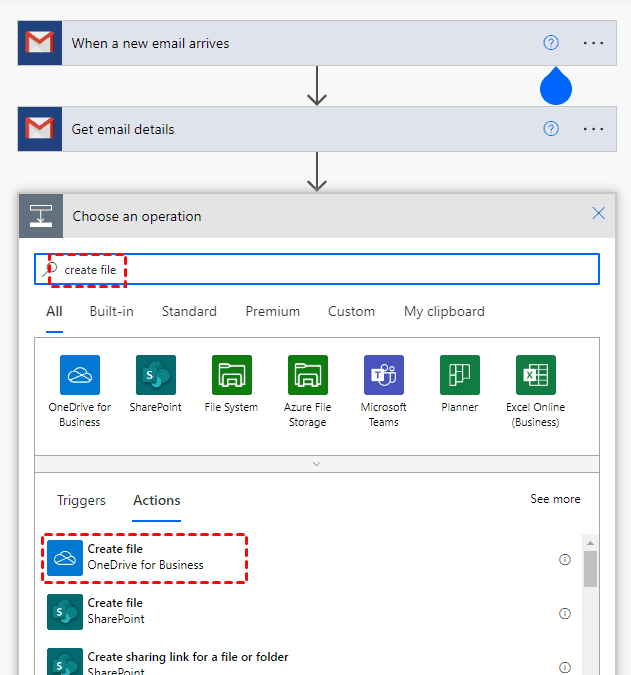Image resolution: width=631 pixels, height=675 pixels.
Task: Open help for 'When a new email arrives'
Action: pyautogui.click(x=551, y=43)
